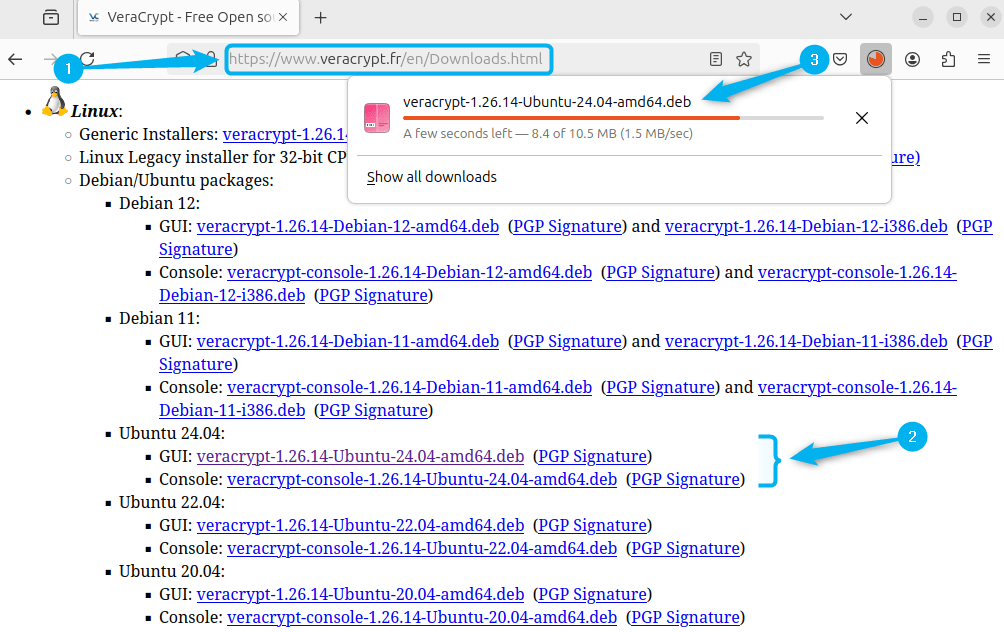Click inside the address bar
This screenshot has height=632, width=1004.
388,59
